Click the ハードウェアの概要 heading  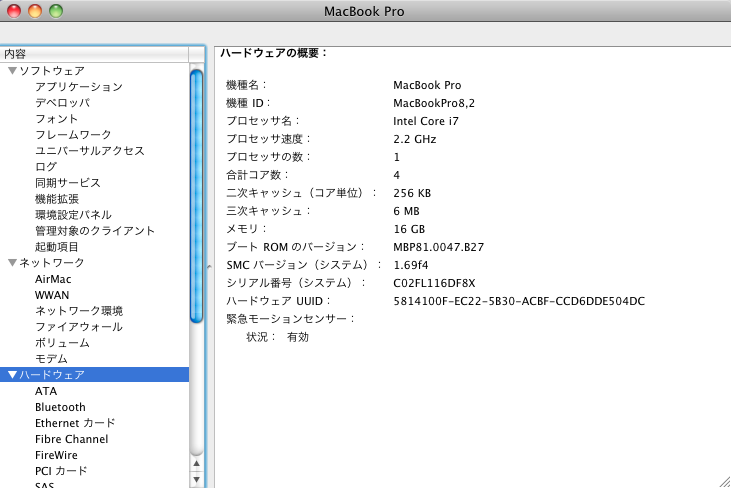click(x=274, y=53)
